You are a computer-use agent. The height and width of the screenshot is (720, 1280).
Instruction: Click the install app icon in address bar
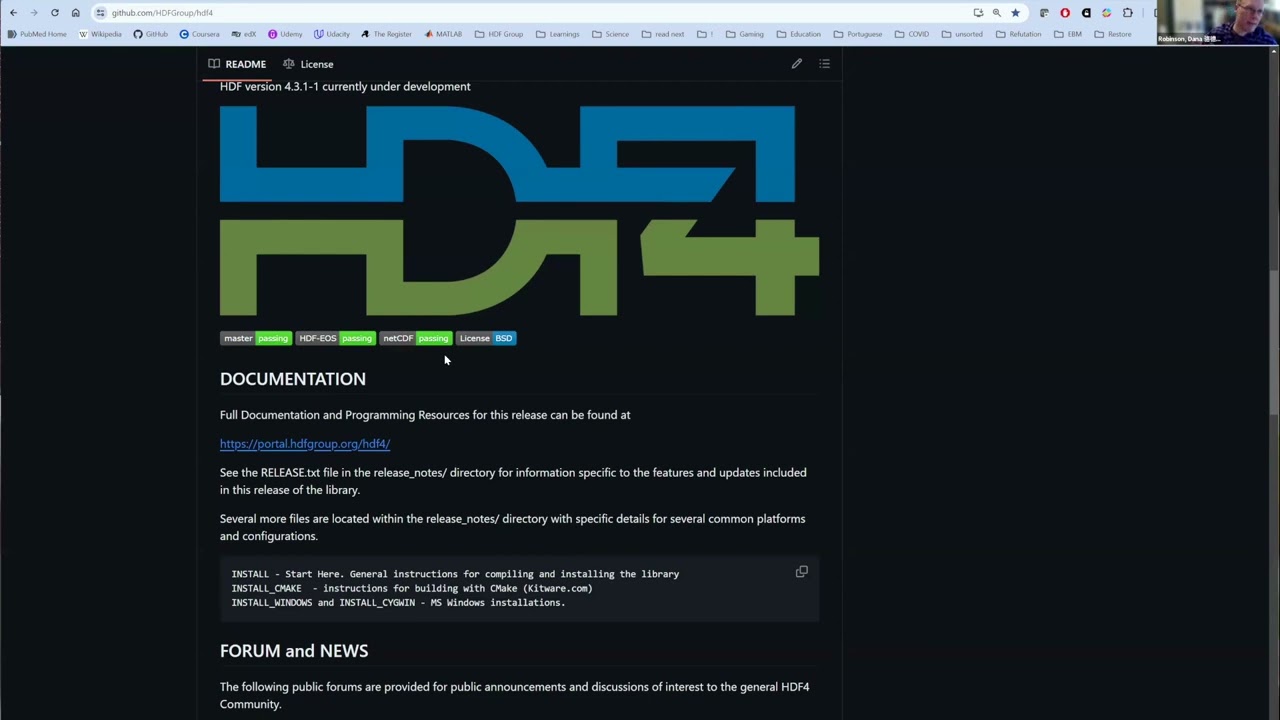pos(978,13)
